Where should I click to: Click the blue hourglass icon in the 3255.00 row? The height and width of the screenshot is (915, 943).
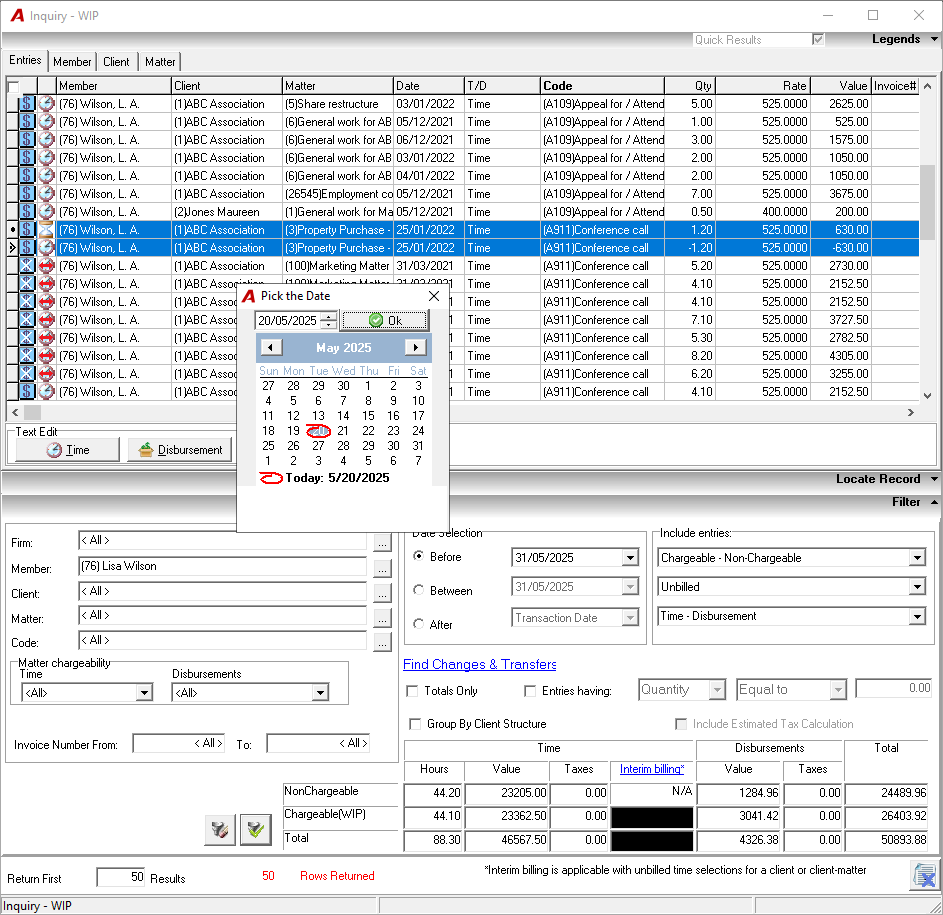27,374
